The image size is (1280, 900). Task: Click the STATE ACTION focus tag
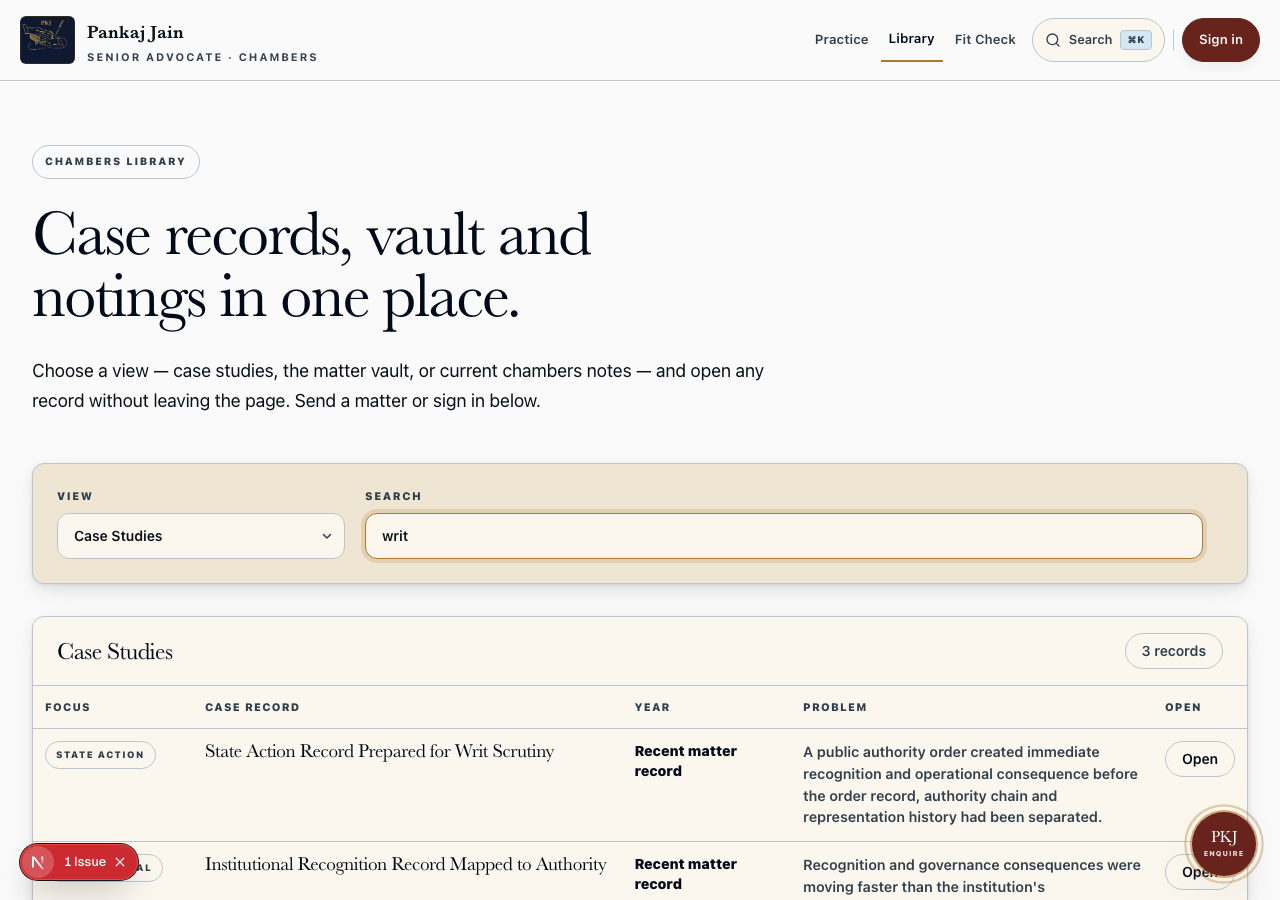coord(100,755)
